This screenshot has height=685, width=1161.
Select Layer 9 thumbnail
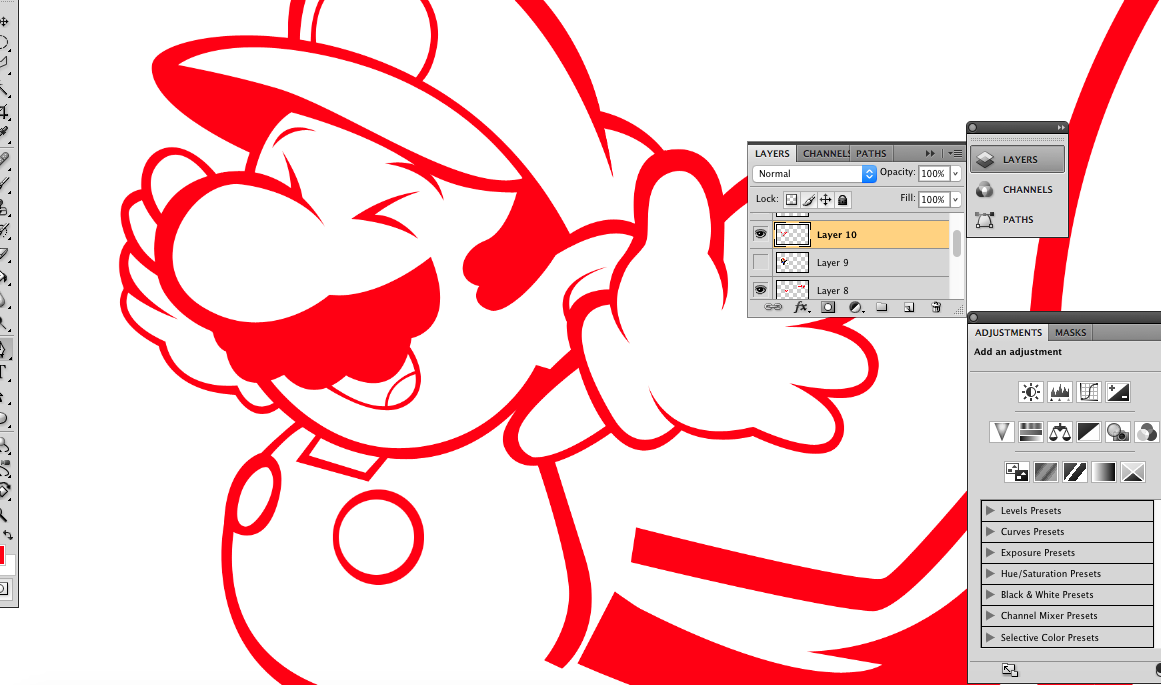(x=792, y=262)
